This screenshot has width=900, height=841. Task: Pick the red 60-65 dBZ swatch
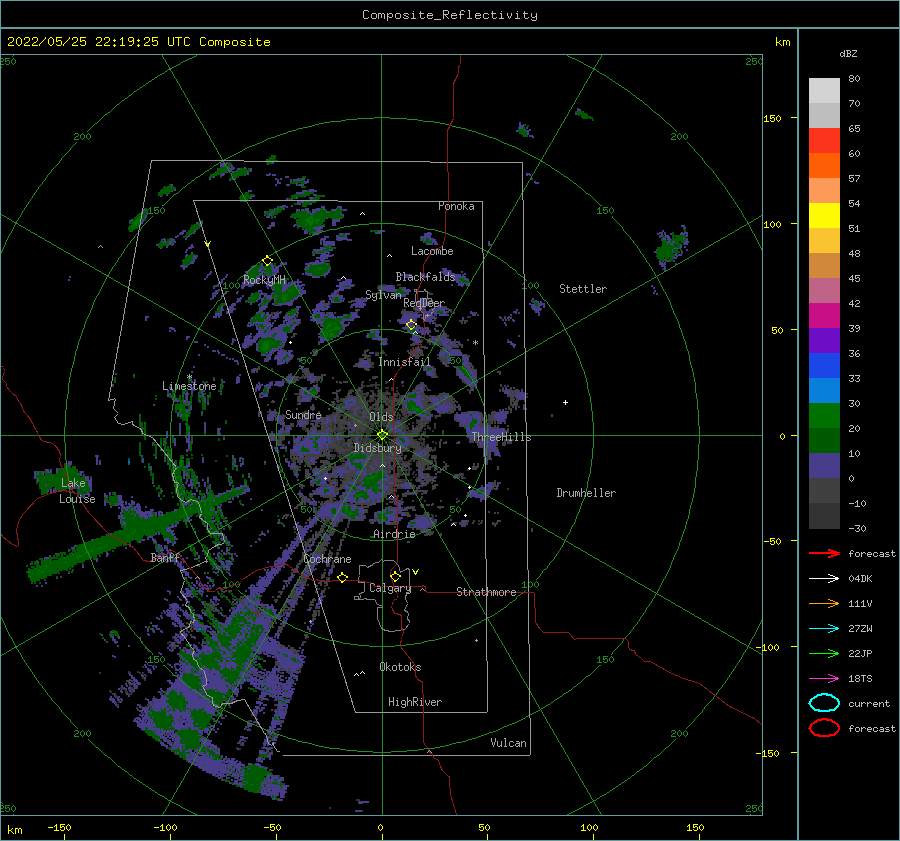pyautogui.click(x=824, y=141)
